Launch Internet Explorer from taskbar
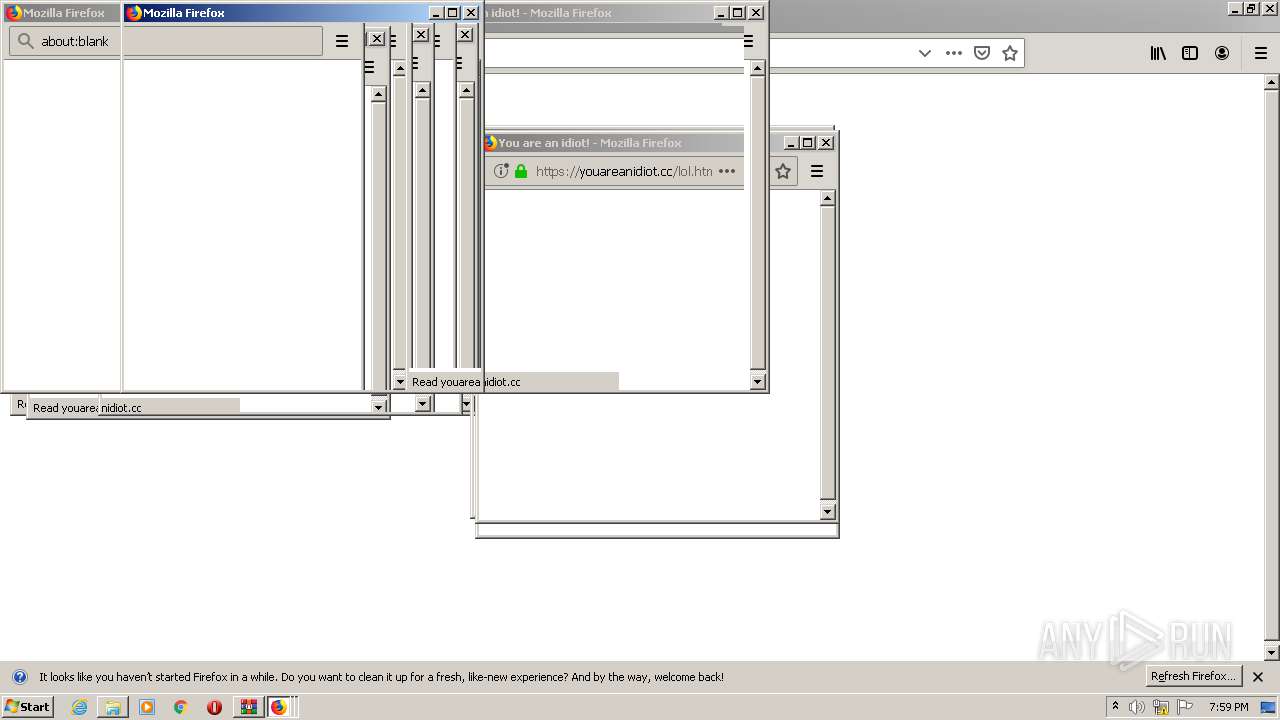Image resolution: width=1280 pixels, height=720 pixels. tap(80, 707)
